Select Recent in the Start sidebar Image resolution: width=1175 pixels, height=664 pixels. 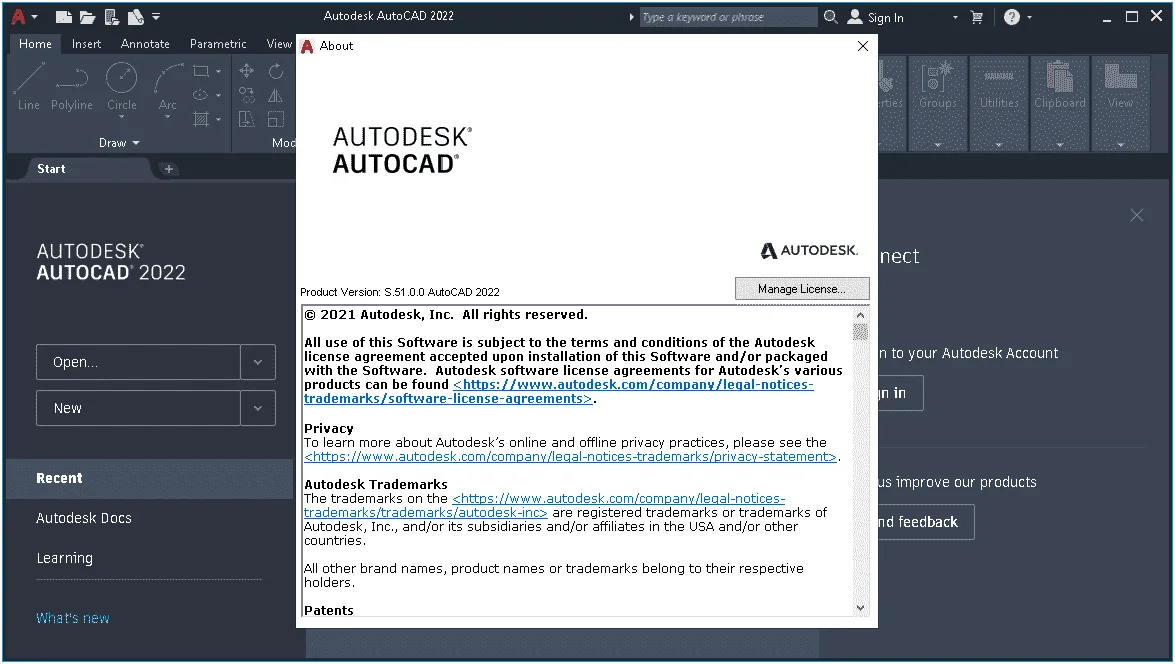tap(149, 478)
